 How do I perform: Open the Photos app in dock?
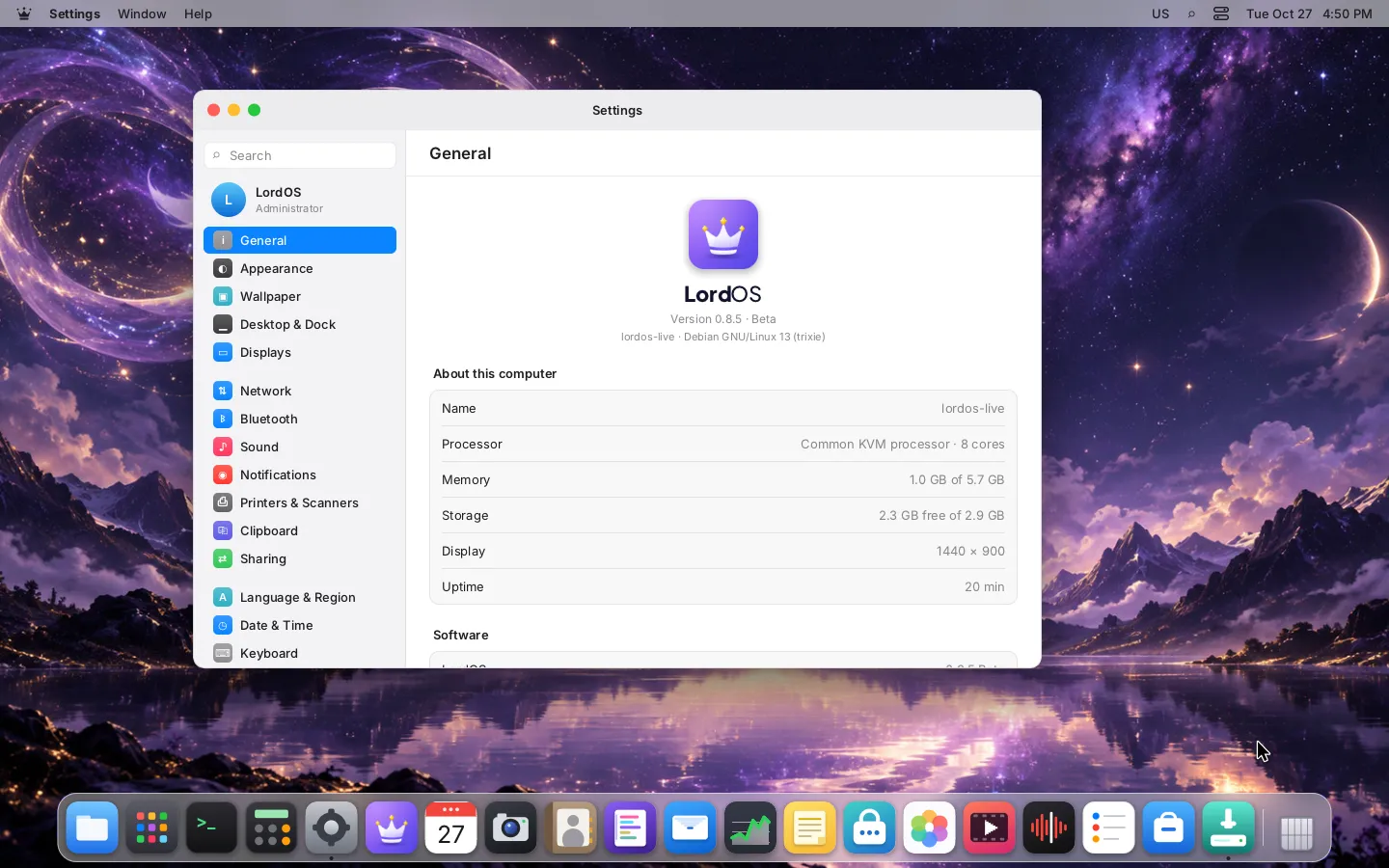(929, 827)
